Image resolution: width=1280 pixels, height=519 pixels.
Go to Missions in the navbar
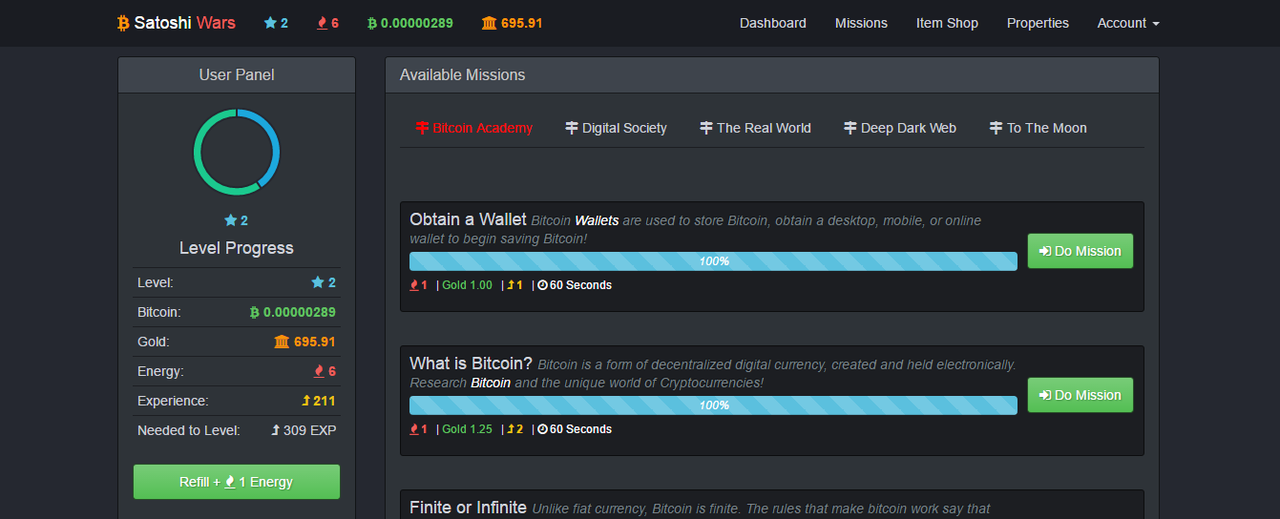pos(861,23)
